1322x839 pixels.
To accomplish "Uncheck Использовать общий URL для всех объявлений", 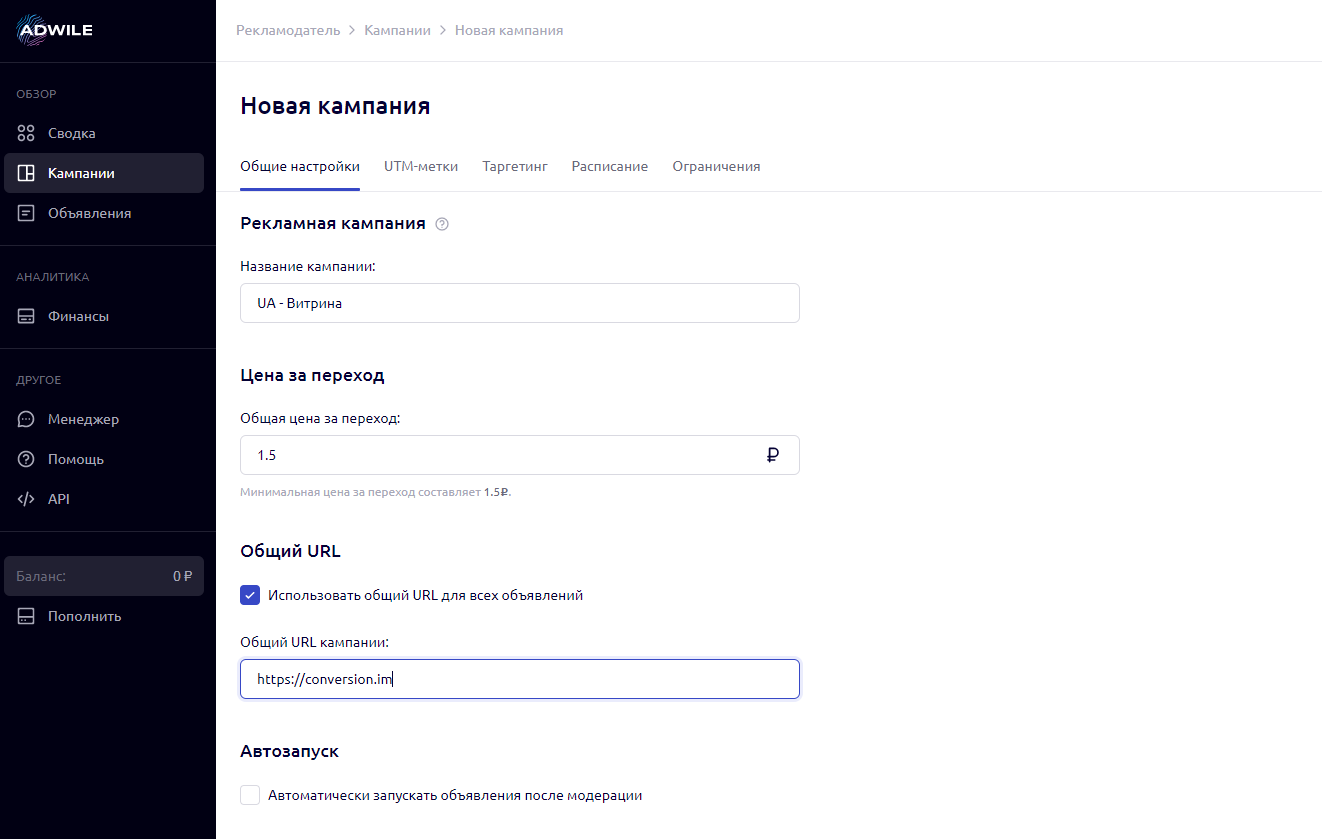I will pos(250,595).
